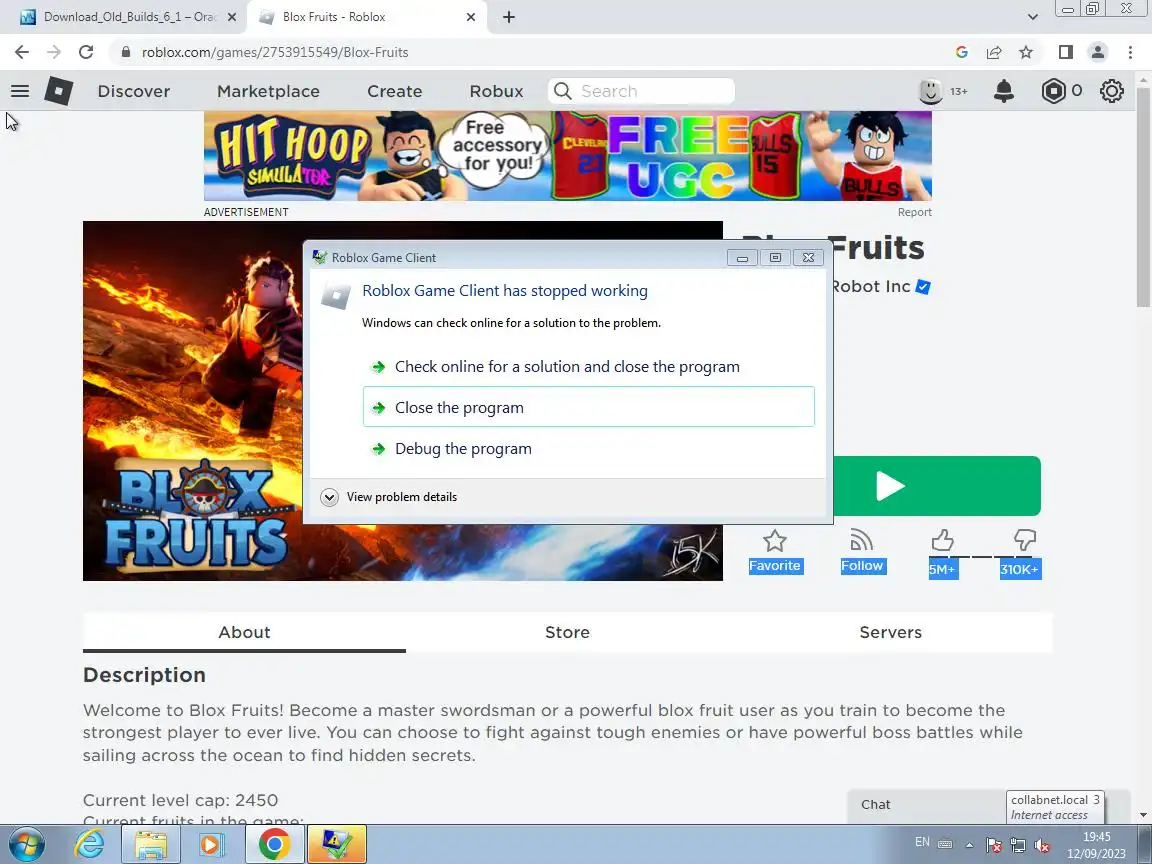The height and width of the screenshot is (864, 1152).
Task: Click the taskbar clock
Action: tap(1096, 845)
